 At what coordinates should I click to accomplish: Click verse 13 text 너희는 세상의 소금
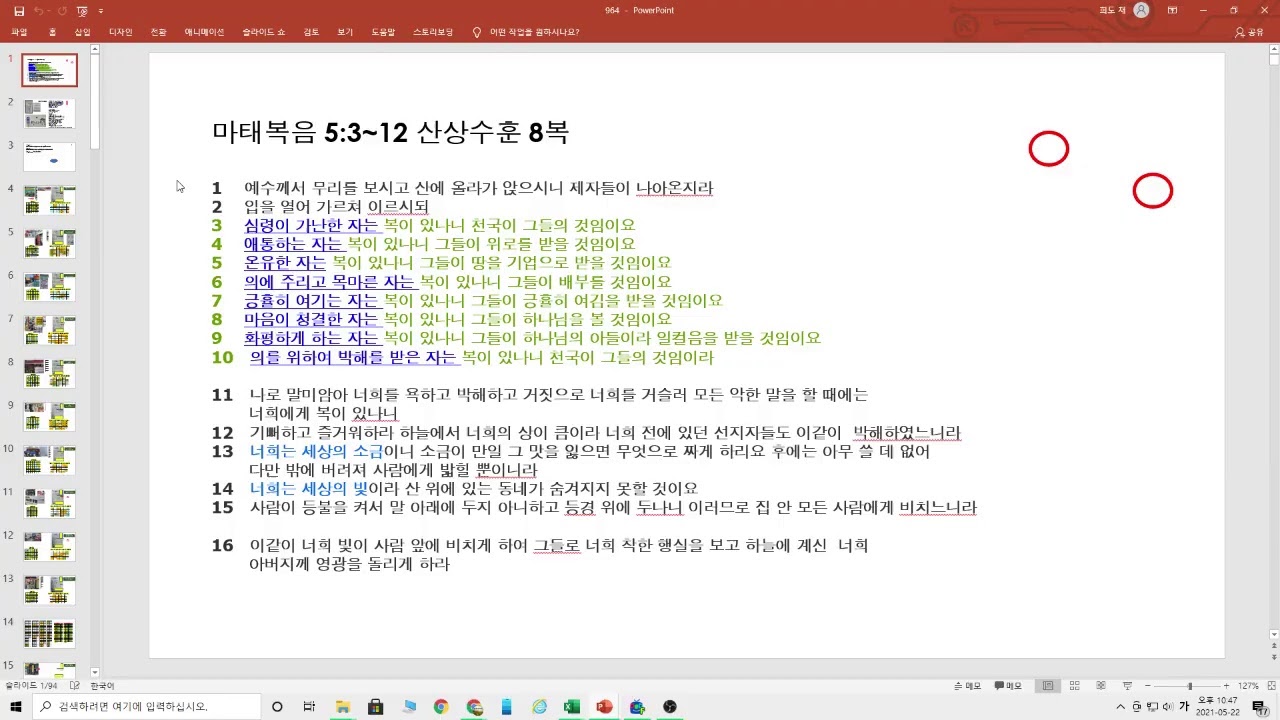[x=316, y=451]
